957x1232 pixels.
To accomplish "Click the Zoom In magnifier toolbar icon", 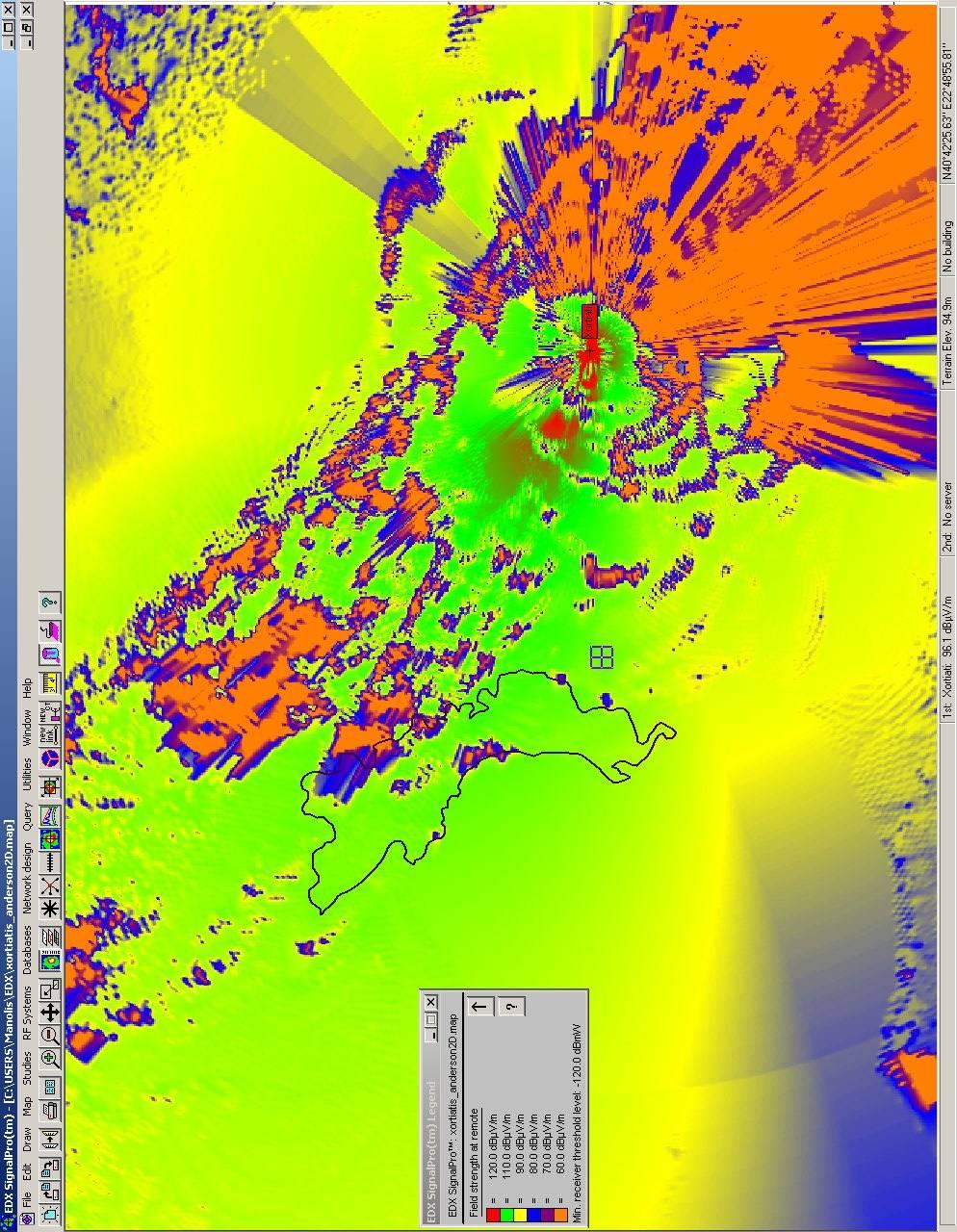I will coord(48,1058).
